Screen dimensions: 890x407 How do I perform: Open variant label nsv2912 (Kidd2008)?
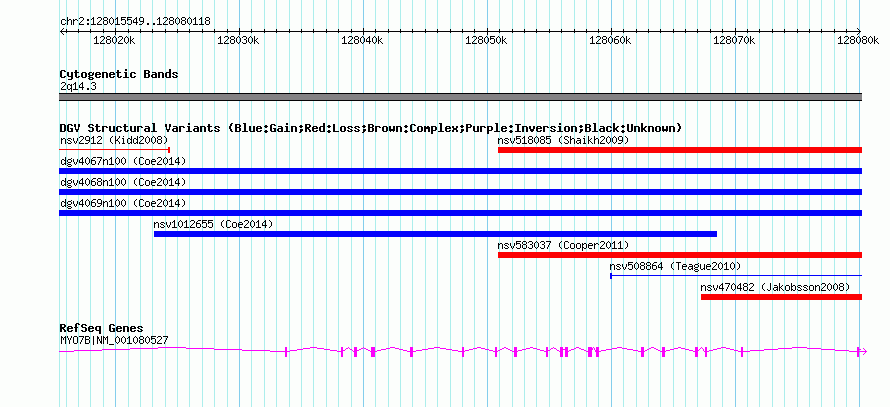pos(114,140)
